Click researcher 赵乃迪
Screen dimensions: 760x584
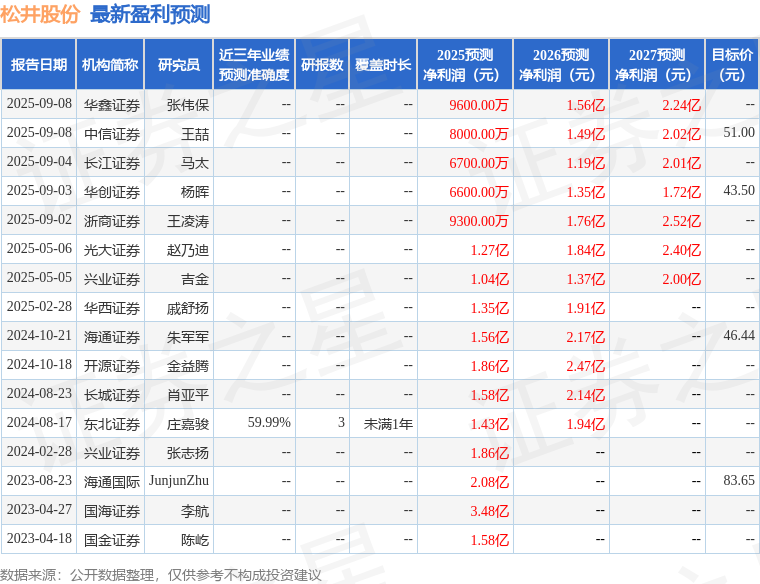coord(188,250)
